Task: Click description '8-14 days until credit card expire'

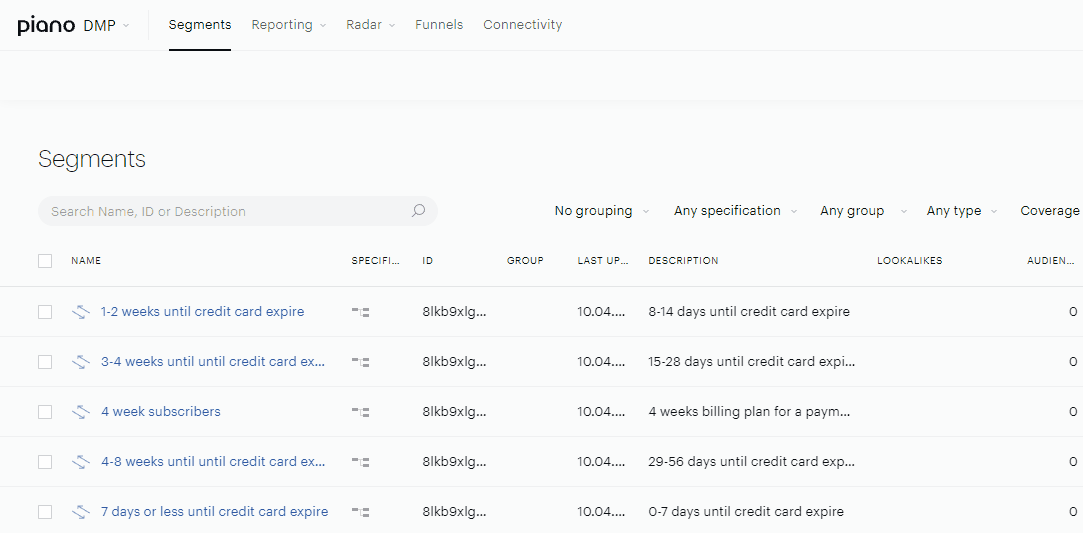Action: pyautogui.click(x=749, y=312)
